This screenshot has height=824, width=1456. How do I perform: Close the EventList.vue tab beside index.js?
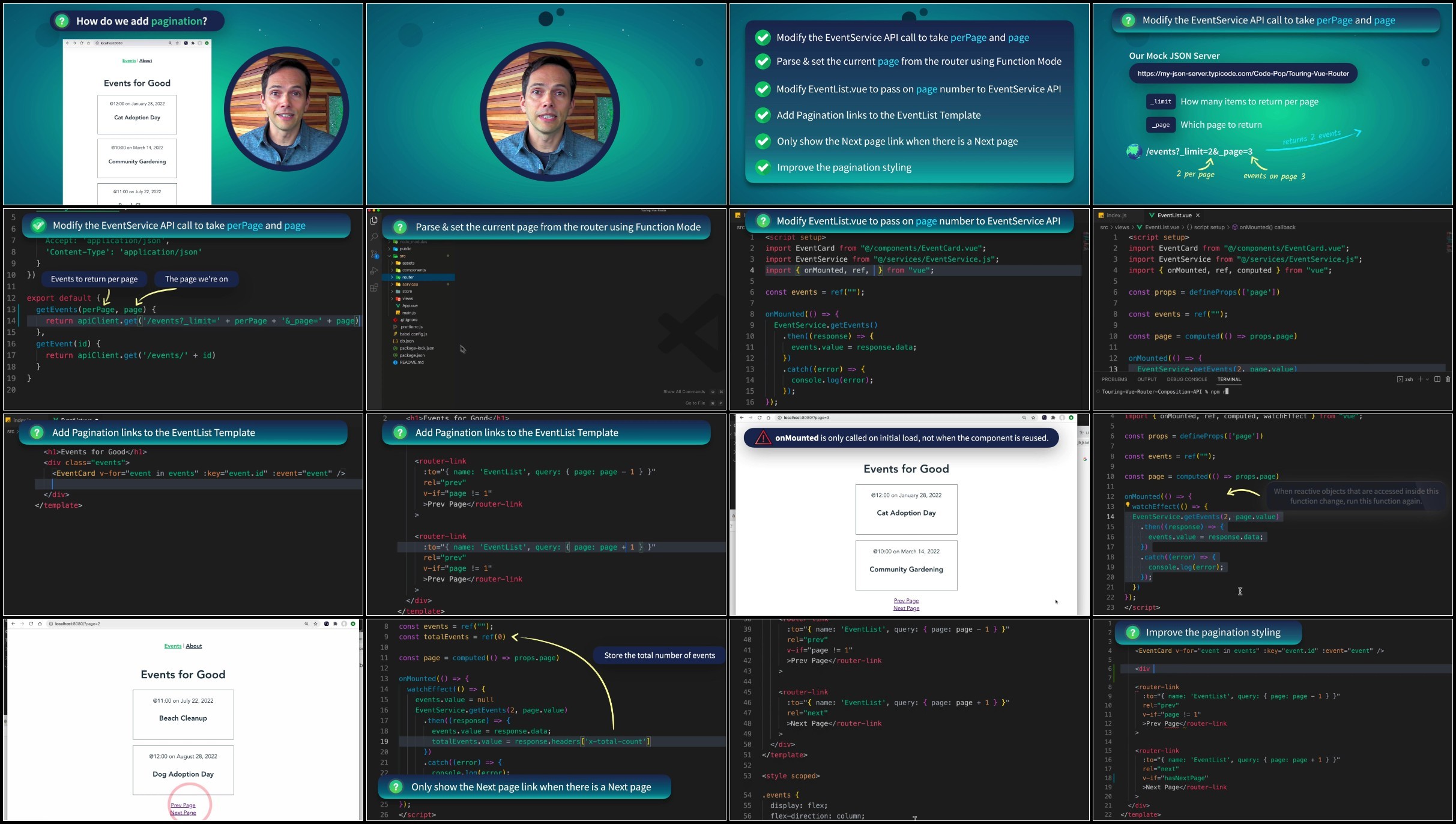coord(1198,215)
